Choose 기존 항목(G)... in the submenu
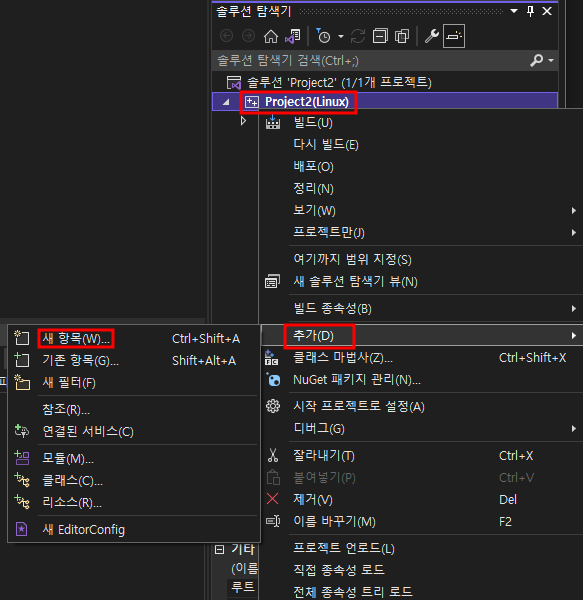The width and height of the screenshot is (583, 600). (134, 360)
